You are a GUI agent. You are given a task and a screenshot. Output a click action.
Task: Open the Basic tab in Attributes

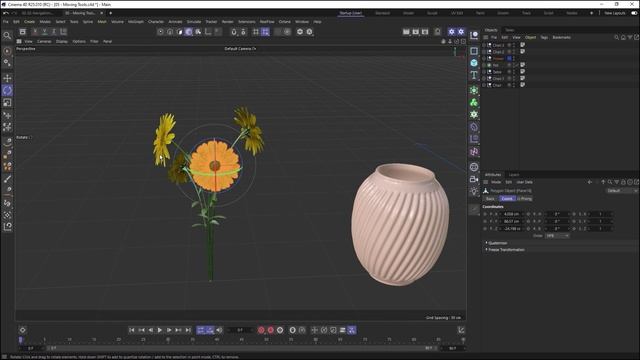click(x=490, y=199)
